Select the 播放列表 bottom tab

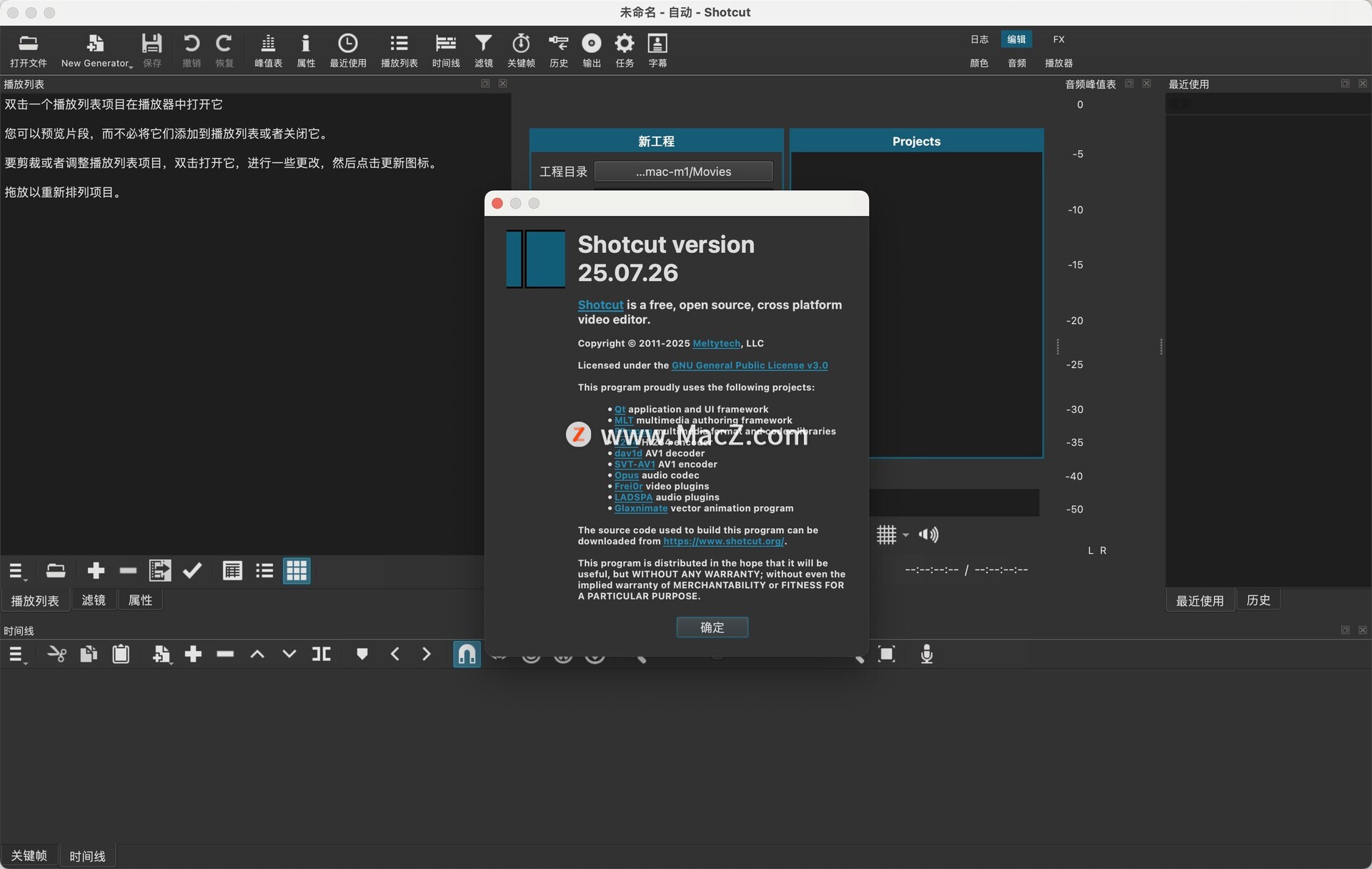tap(35, 600)
